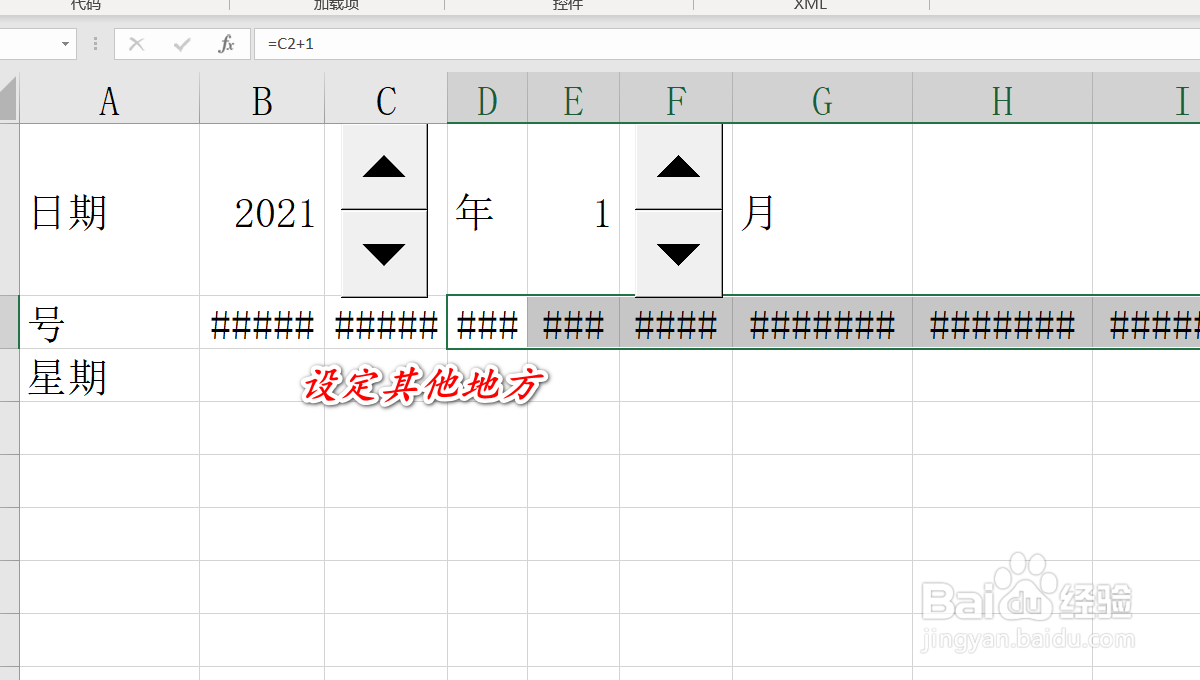Image resolution: width=1200 pixels, height=680 pixels.
Task: Click the 控件 ribbon group label
Action: tap(568, 5)
